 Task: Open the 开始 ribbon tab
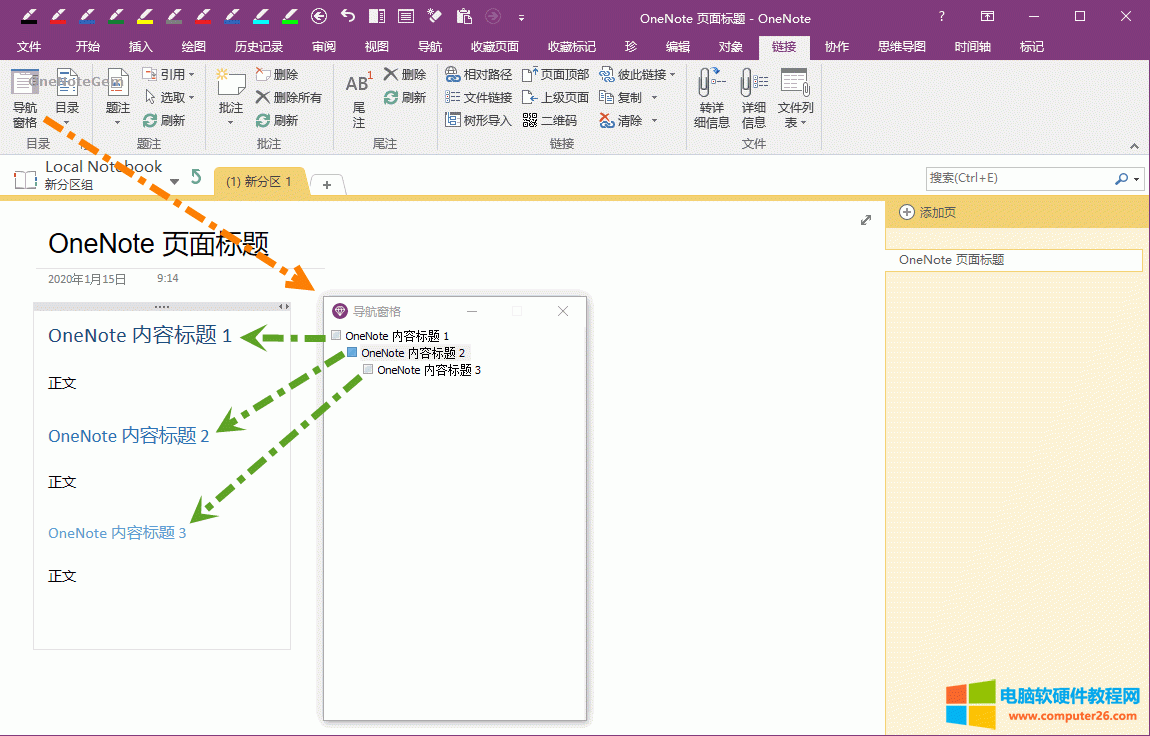(x=88, y=46)
